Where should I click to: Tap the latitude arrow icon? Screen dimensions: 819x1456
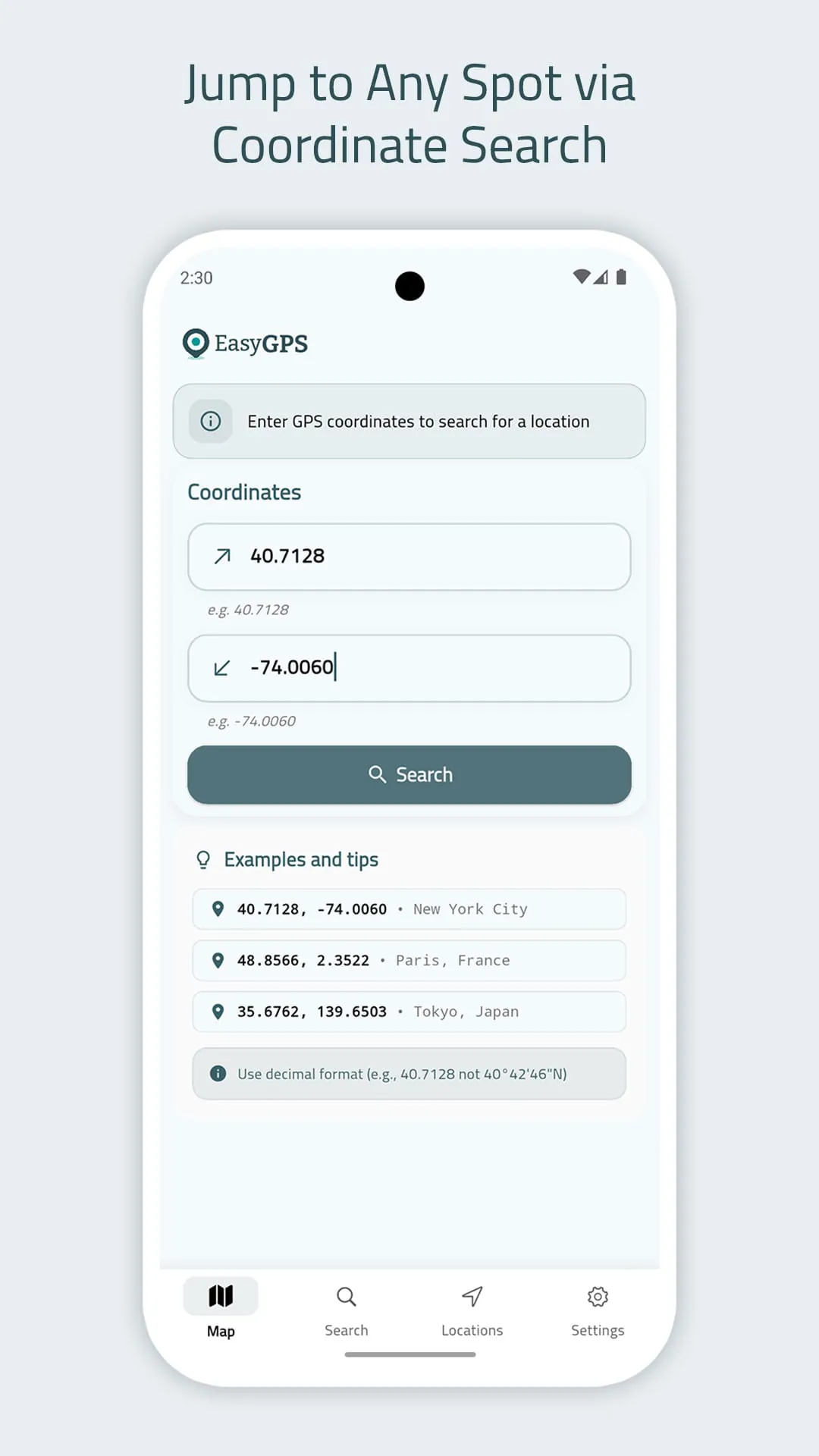click(x=222, y=557)
